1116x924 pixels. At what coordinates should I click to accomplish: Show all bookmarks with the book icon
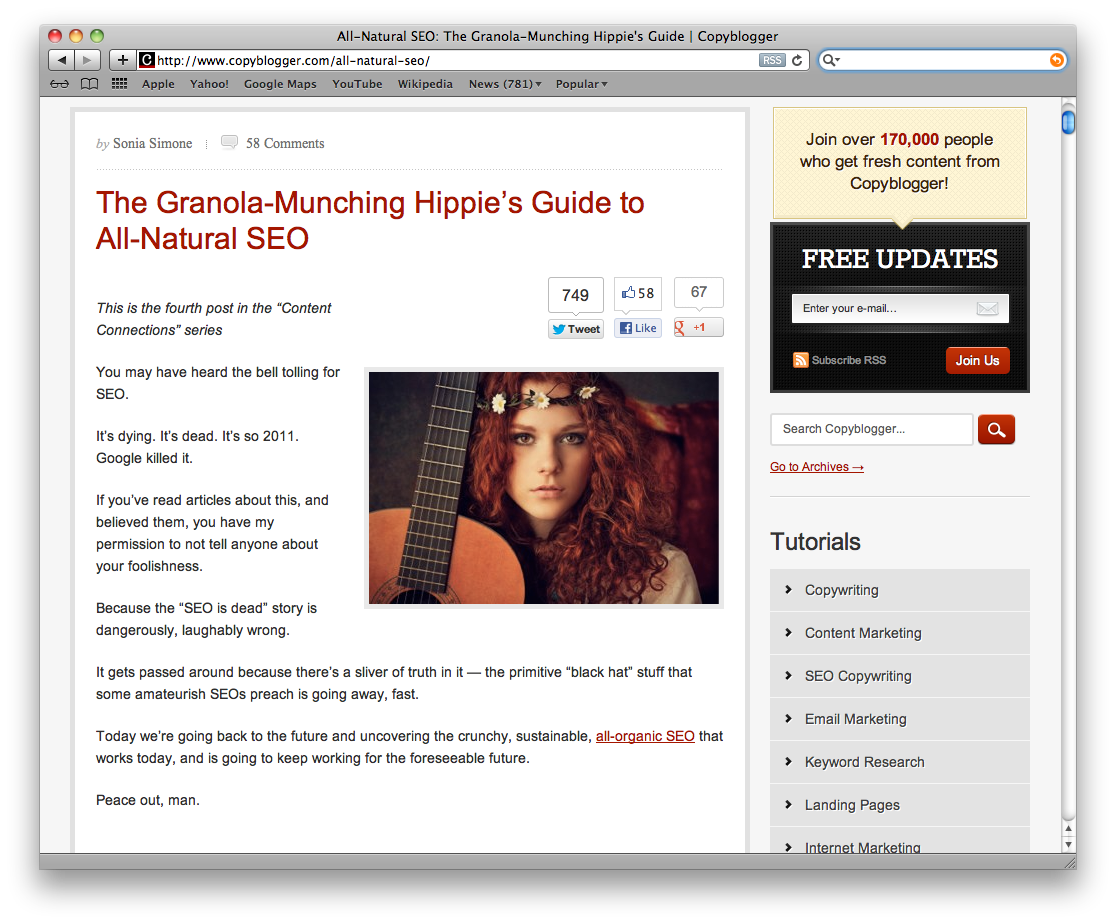pos(89,84)
